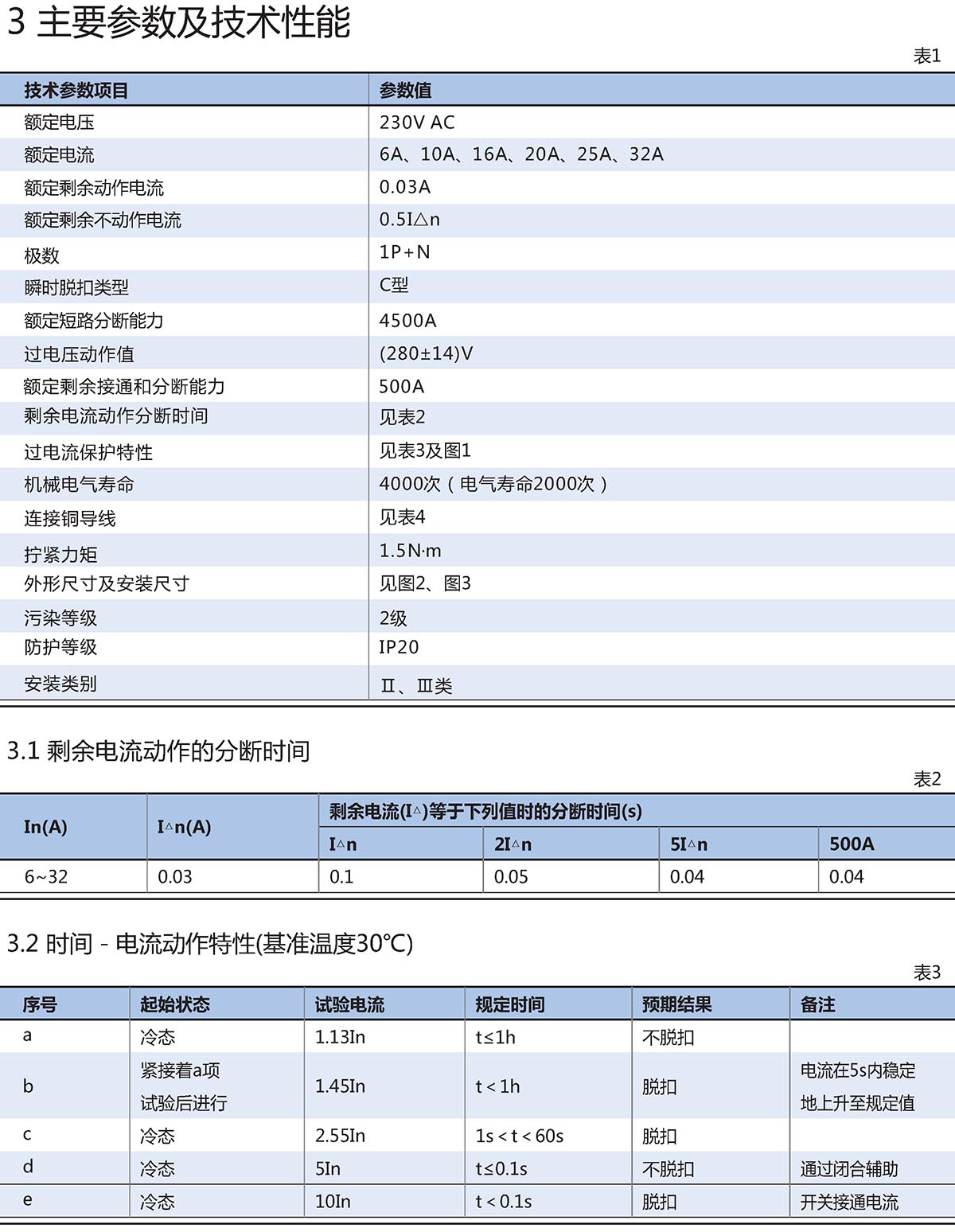The image size is (955, 1232).
Task: Select the "230V AC" rated voltage value
Action: 417,123
